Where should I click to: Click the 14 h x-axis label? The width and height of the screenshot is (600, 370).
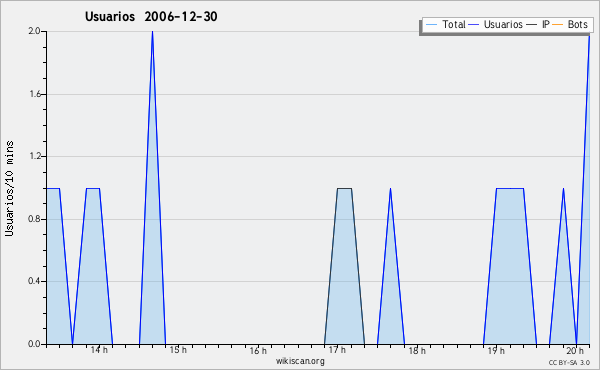(x=99, y=350)
